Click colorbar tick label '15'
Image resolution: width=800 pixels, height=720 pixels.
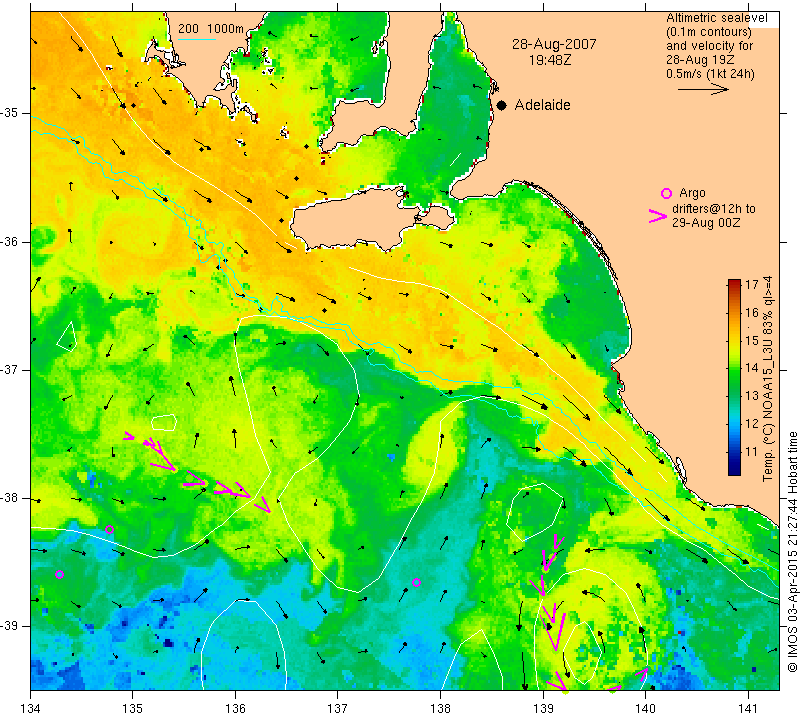click(x=752, y=340)
